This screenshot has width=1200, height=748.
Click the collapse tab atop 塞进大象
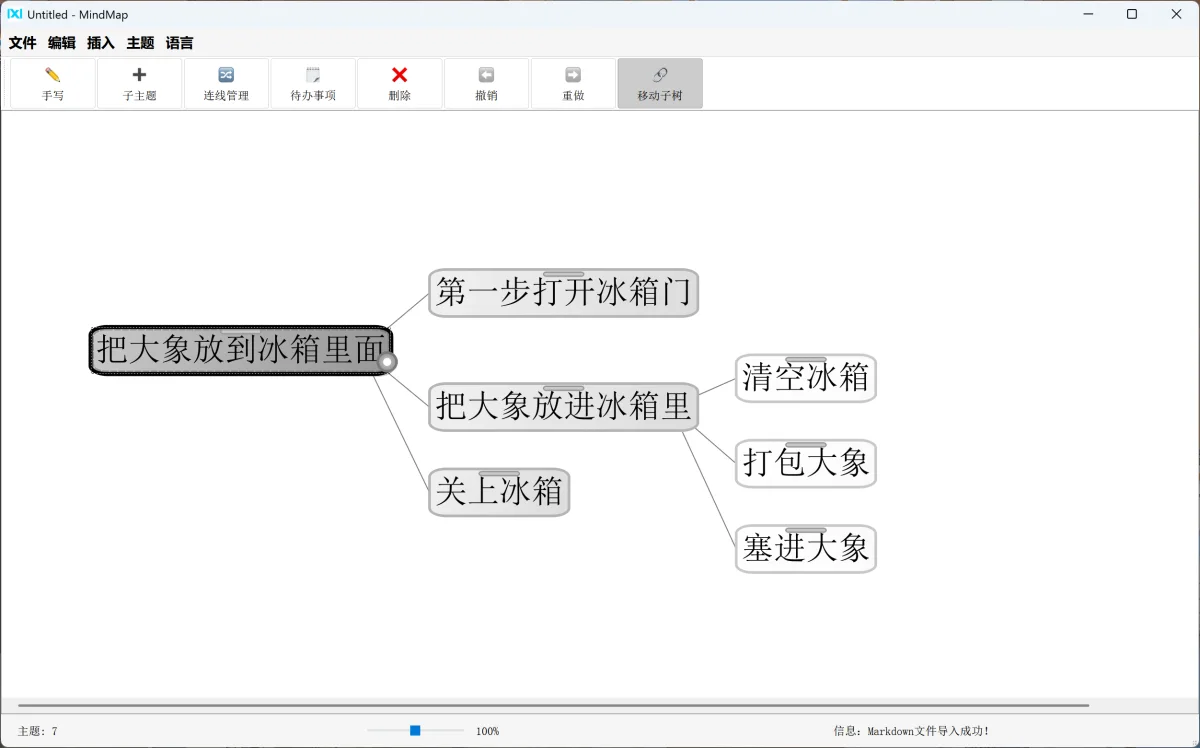(x=806, y=530)
